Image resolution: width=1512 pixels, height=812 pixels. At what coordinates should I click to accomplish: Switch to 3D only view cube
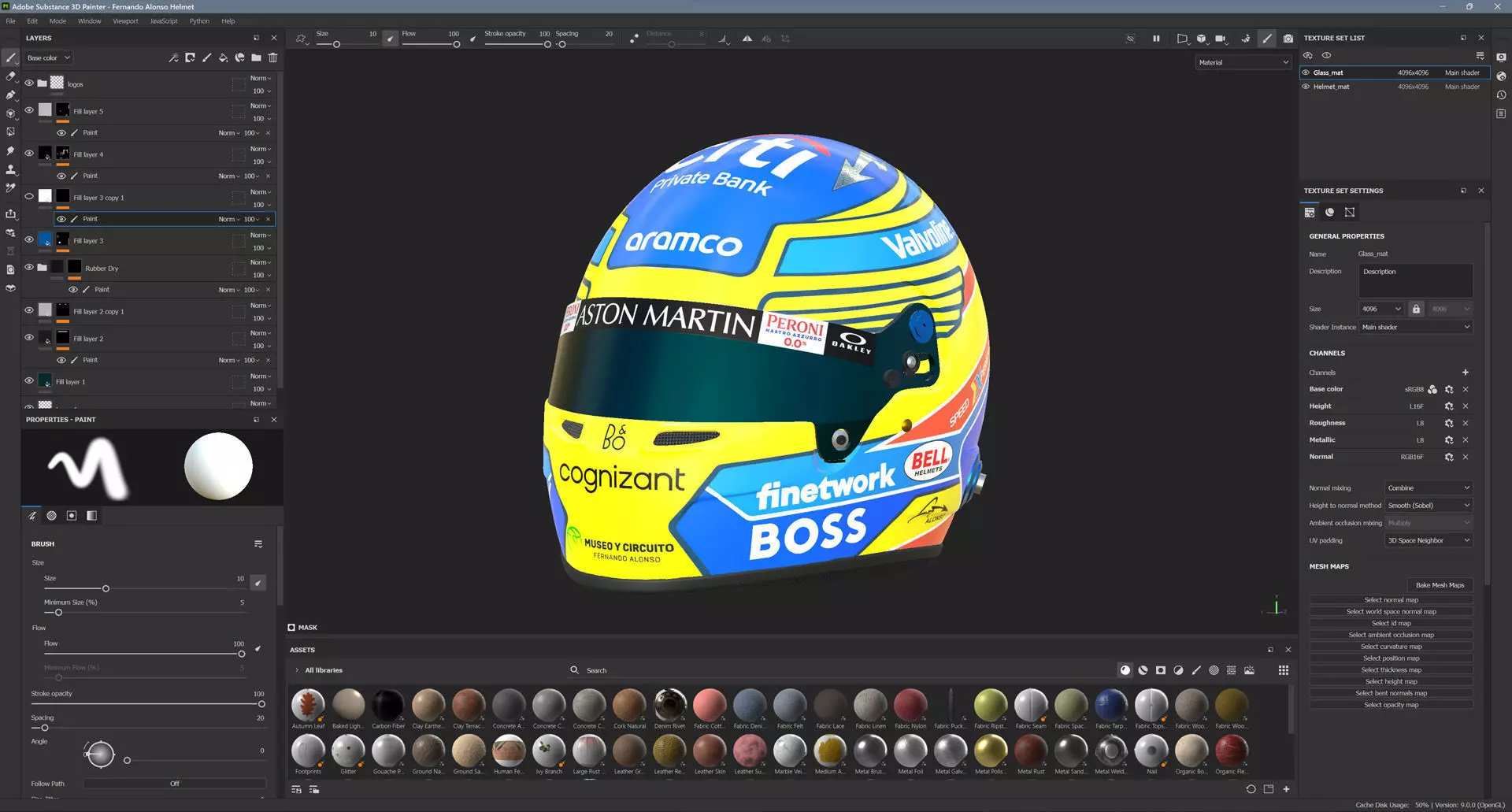pos(1201,38)
